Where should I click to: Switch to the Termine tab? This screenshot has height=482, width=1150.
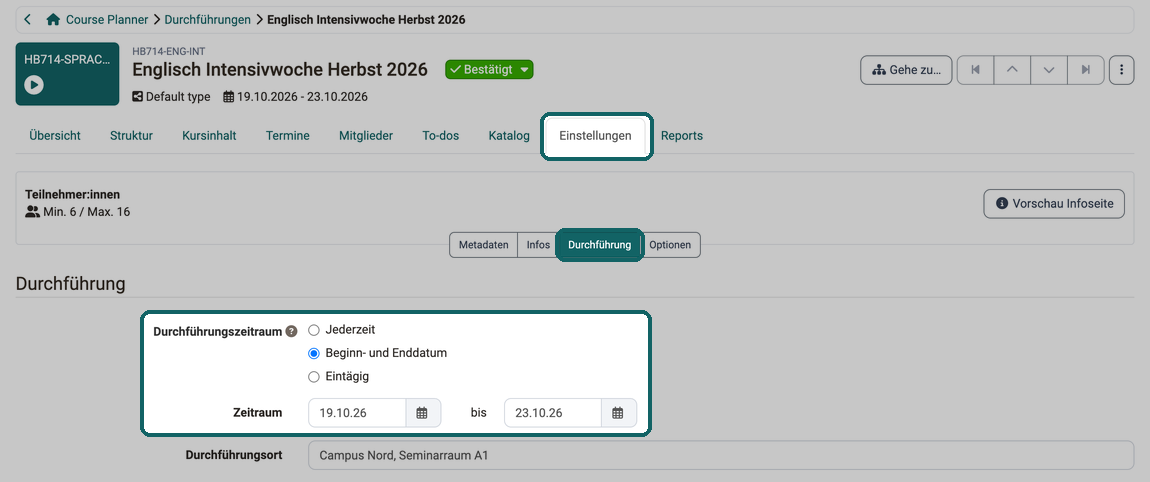point(288,136)
